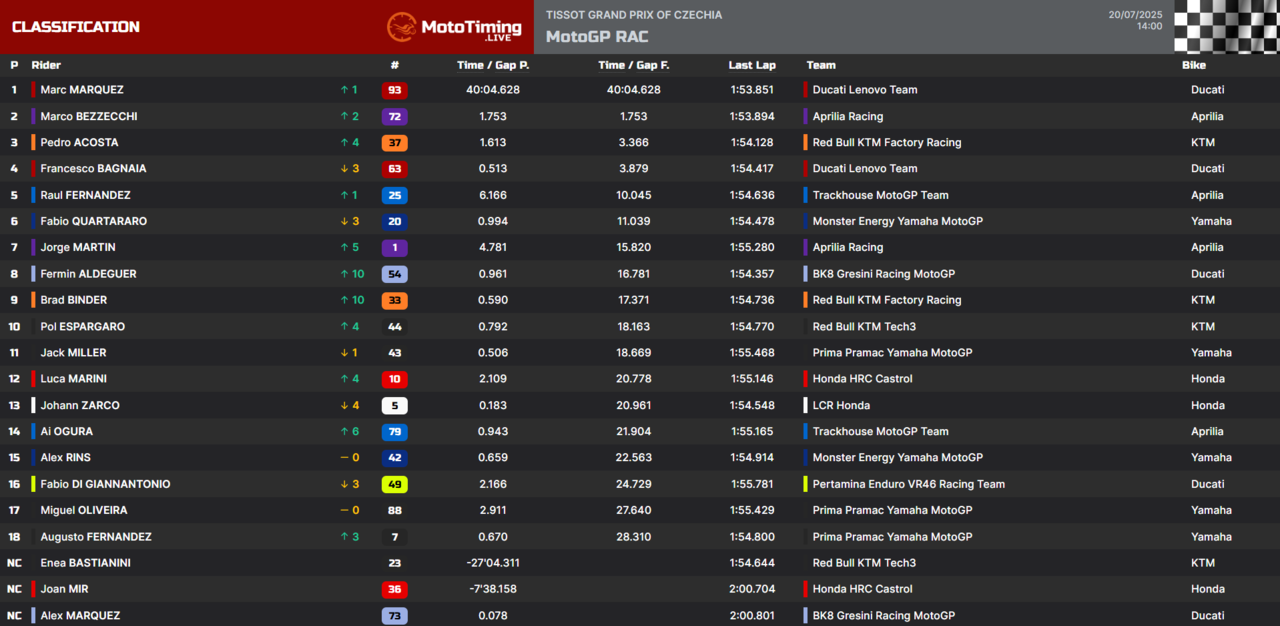Click Joan Mir's number 36 badge
Image resolution: width=1280 pixels, height=626 pixels.
394,589
